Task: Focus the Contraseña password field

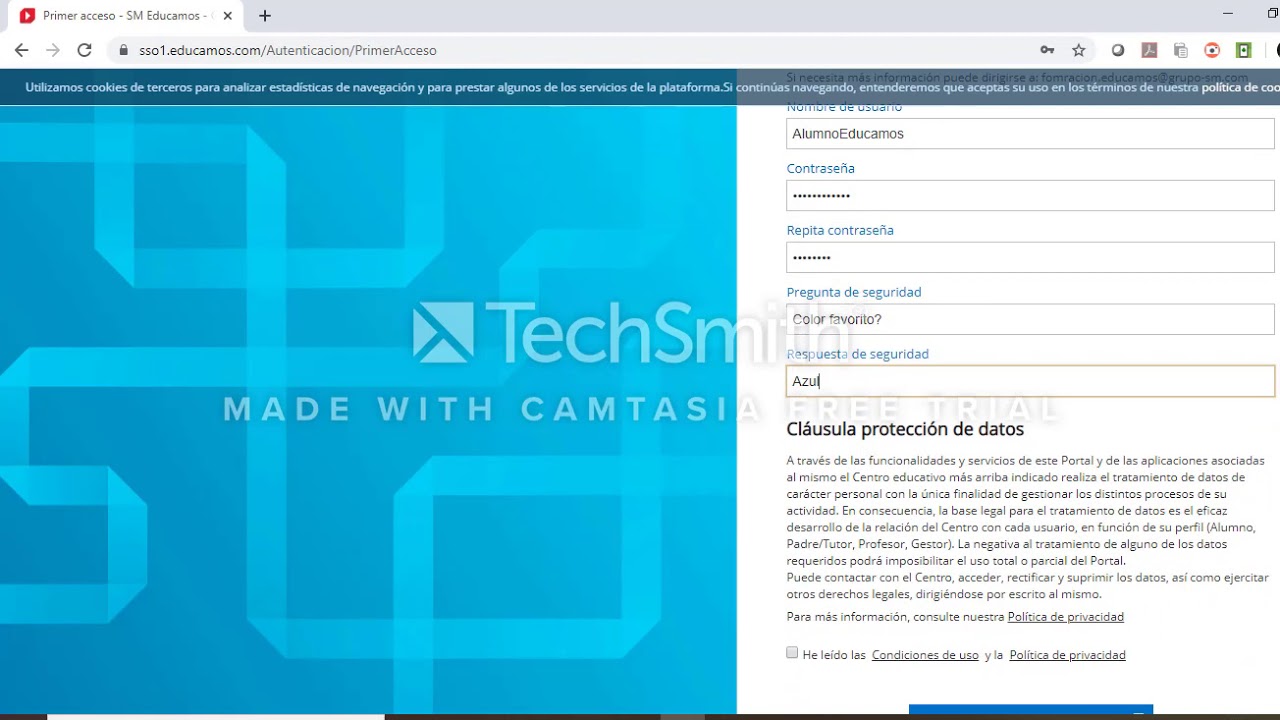Action: point(1030,195)
